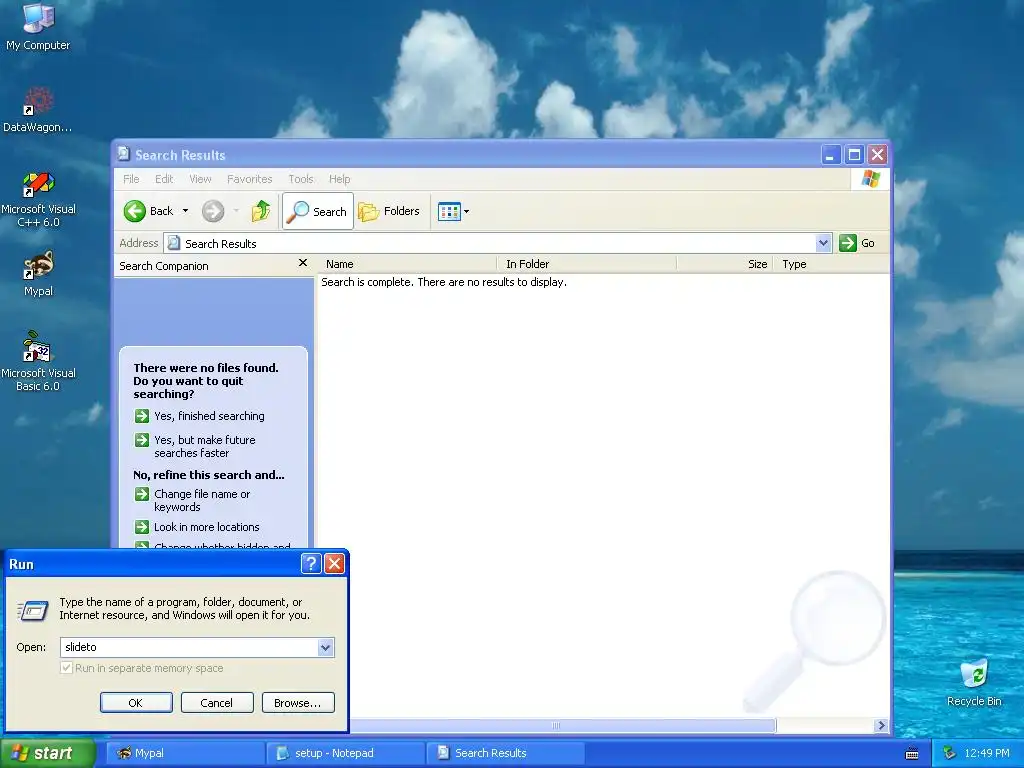Screen dimensions: 1024x768
Task: Open the DataWagon desktop shortcut
Action: click(38, 110)
